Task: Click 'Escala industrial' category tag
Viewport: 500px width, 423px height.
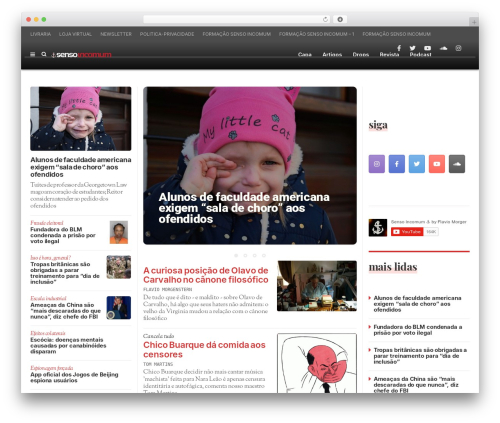Action: [48, 298]
